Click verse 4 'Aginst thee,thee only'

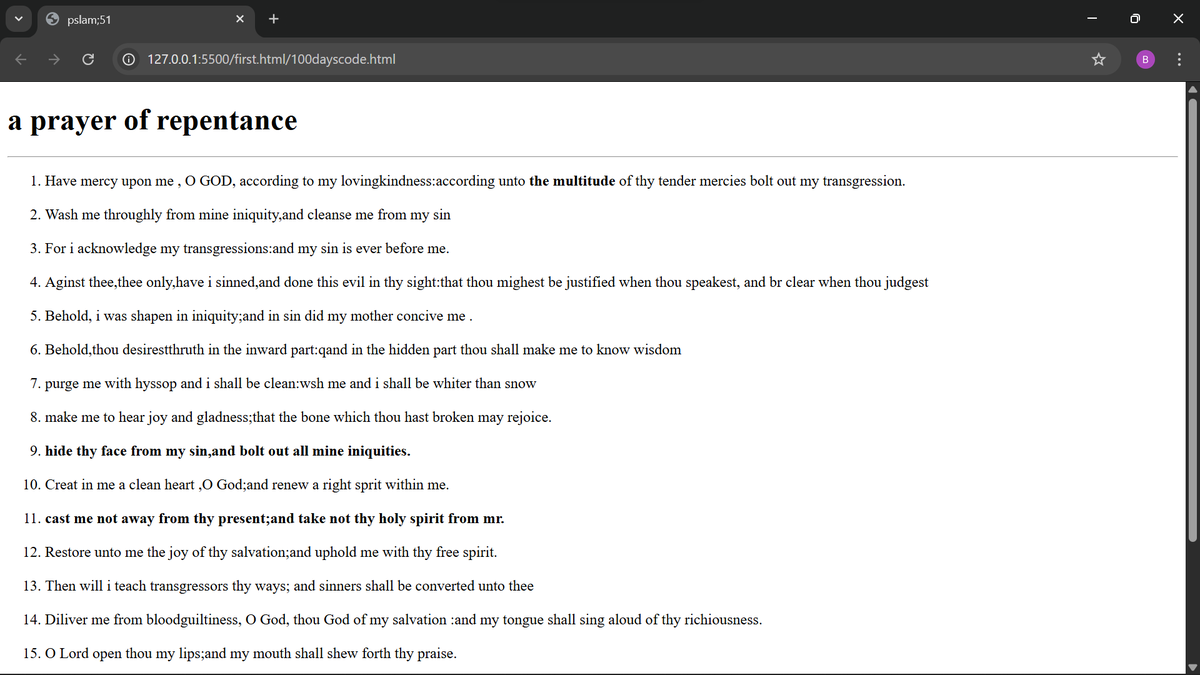coord(486,282)
